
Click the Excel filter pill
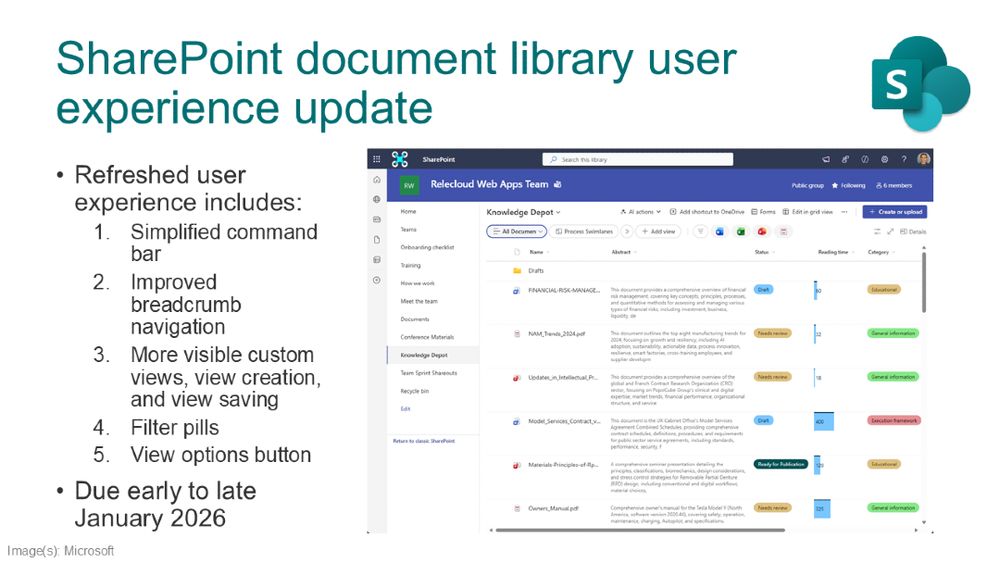coord(741,231)
